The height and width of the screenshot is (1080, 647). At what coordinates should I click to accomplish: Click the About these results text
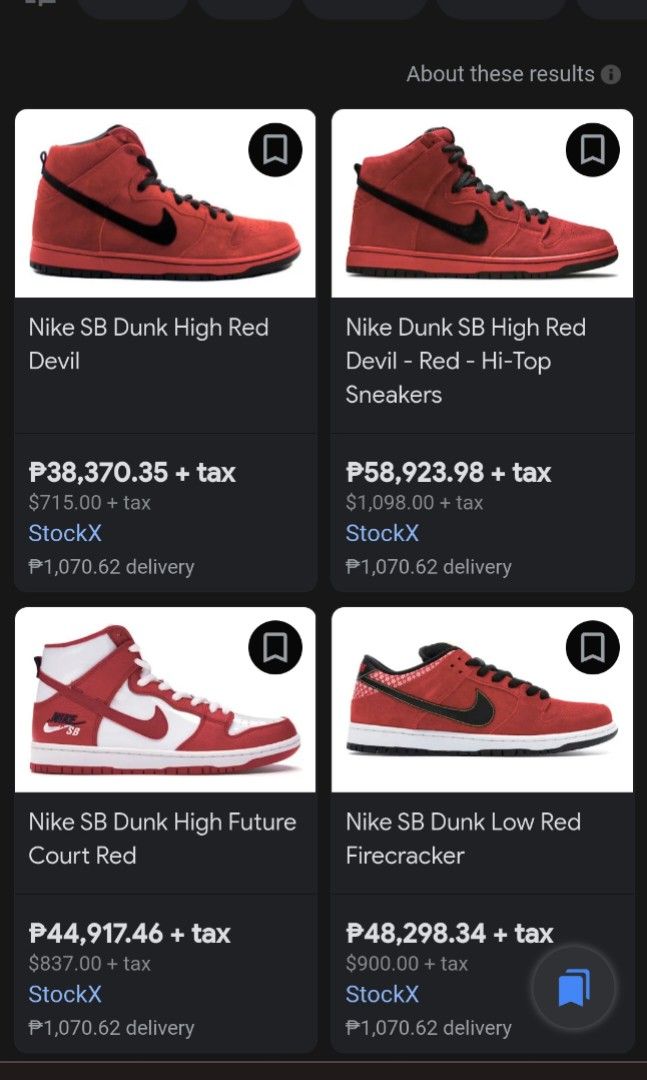[499, 73]
